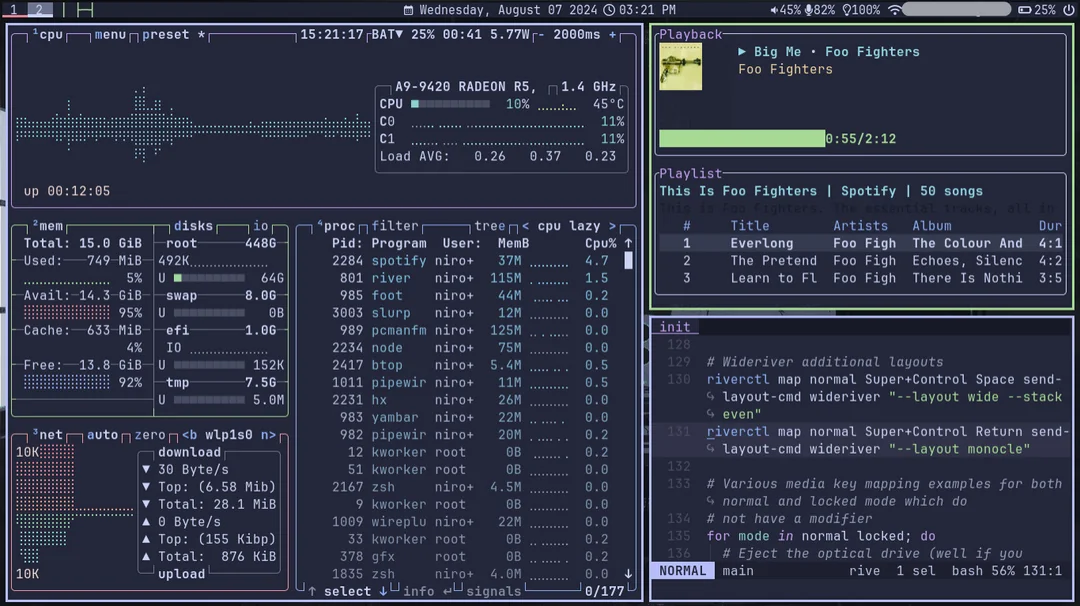Click the playback progress bar at 0:55

coord(742,139)
